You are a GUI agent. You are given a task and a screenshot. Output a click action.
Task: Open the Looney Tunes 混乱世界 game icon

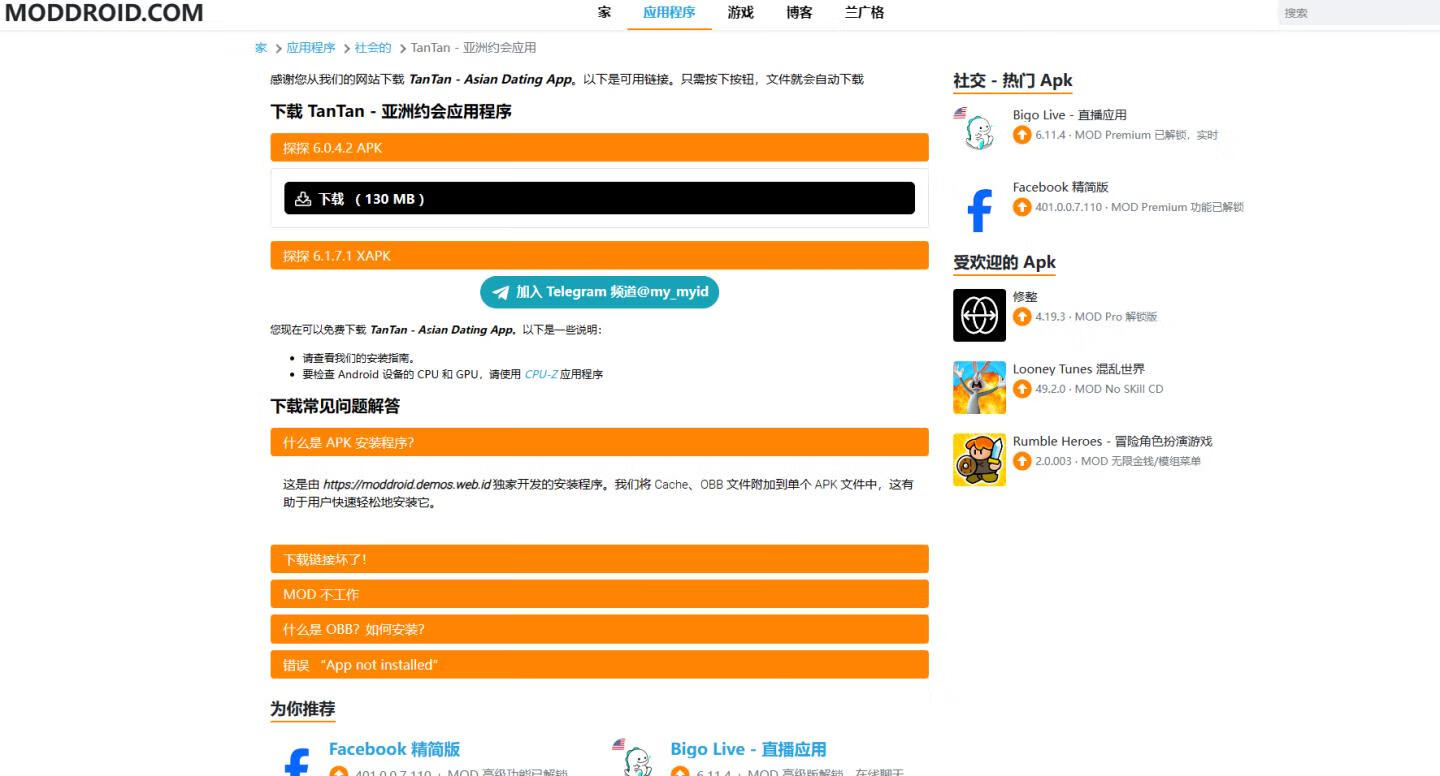click(x=979, y=388)
